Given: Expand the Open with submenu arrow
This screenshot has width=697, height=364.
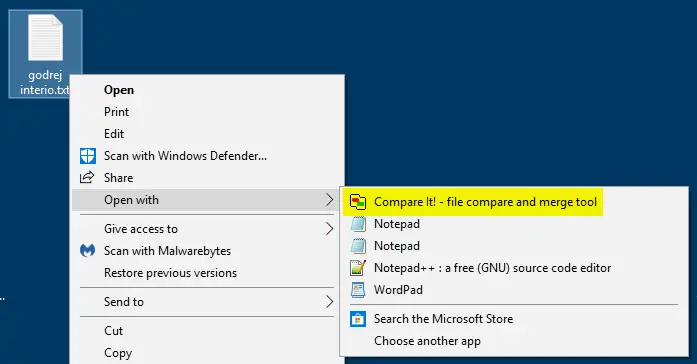Looking at the screenshot, I should [329, 200].
